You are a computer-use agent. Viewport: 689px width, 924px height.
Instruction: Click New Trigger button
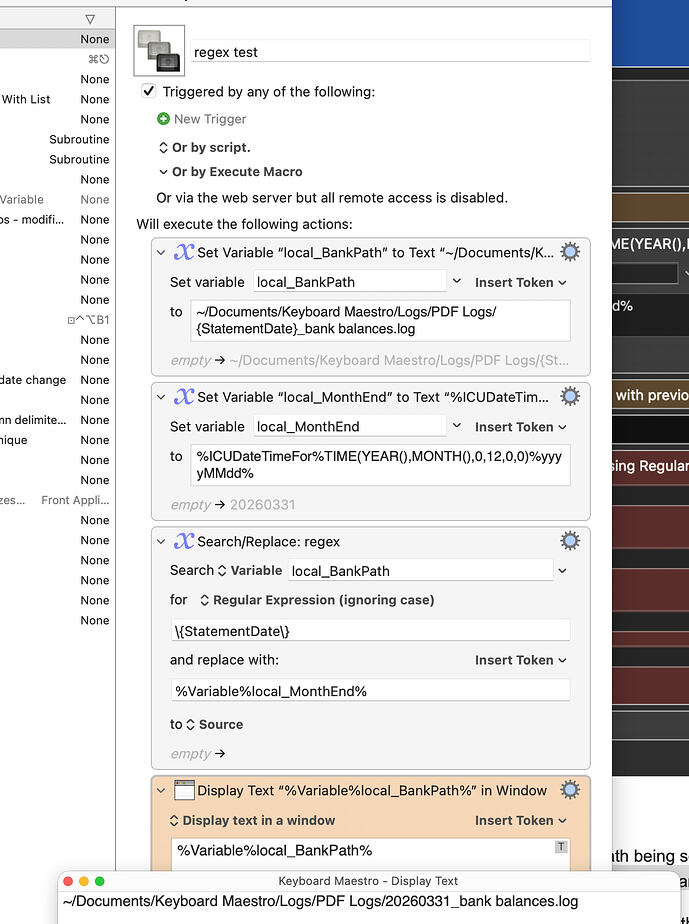click(x=202, y=119)
